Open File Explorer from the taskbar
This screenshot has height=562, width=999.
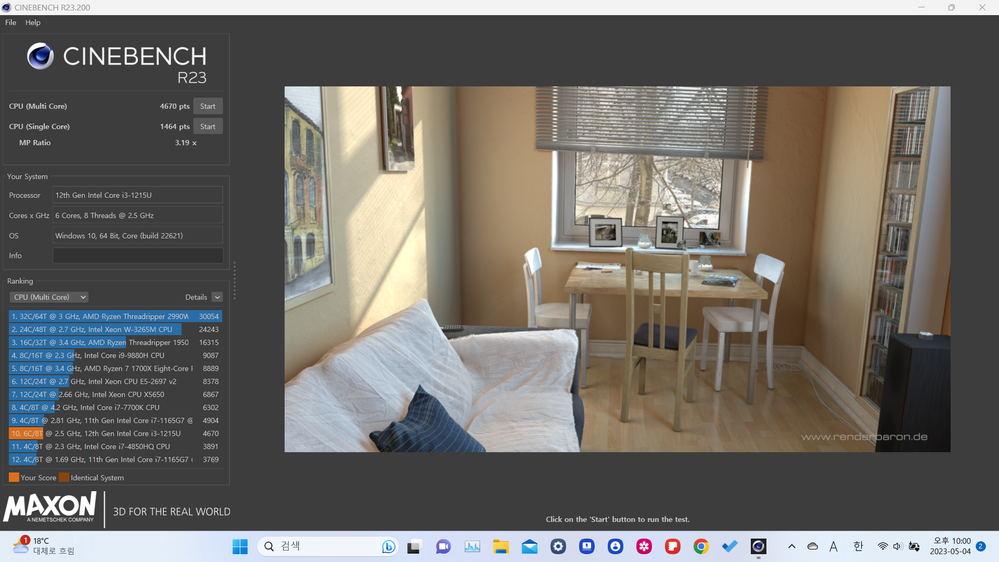(501, 547)
